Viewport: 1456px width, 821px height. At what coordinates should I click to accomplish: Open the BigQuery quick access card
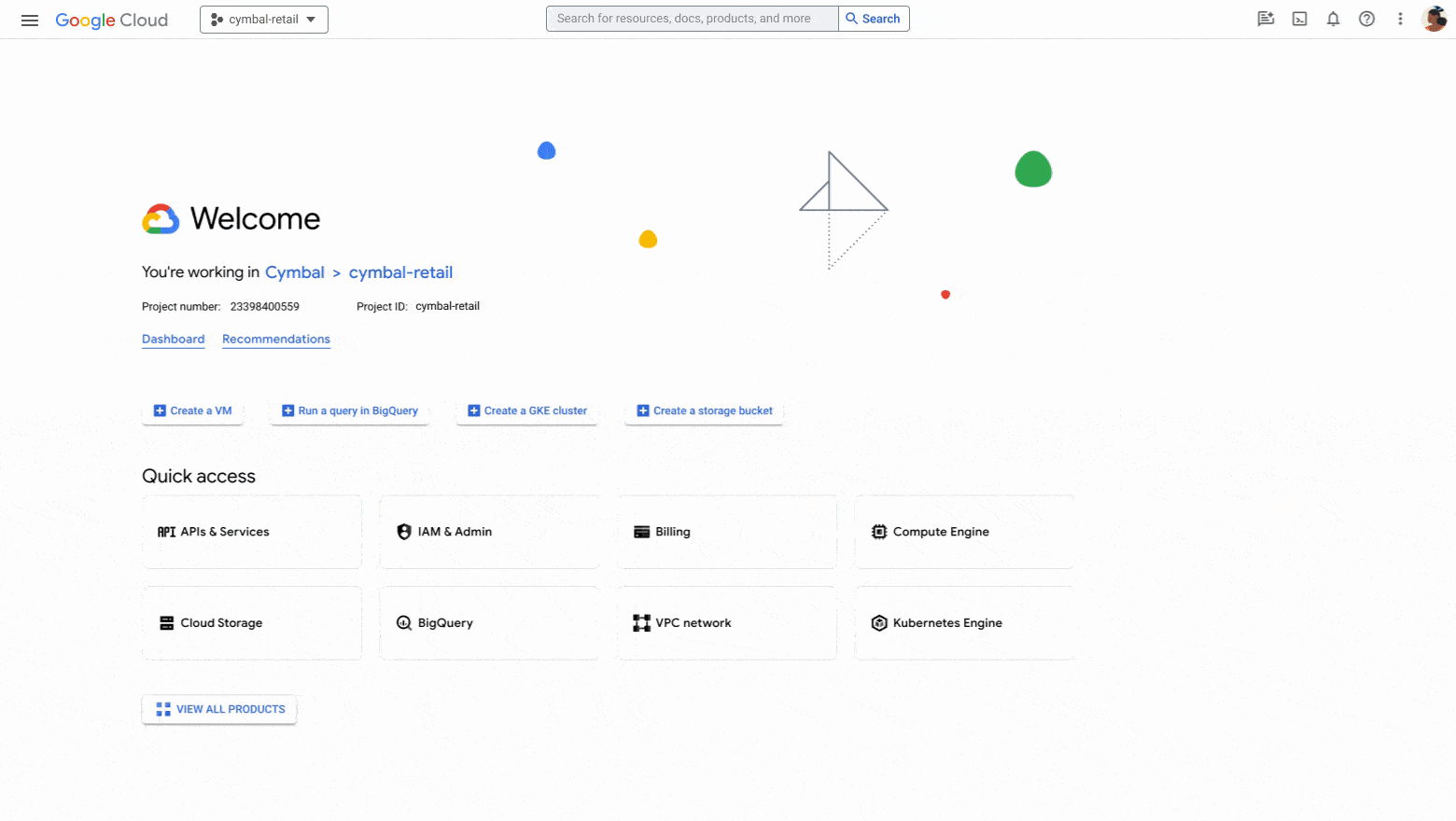(x=489, y=623)
